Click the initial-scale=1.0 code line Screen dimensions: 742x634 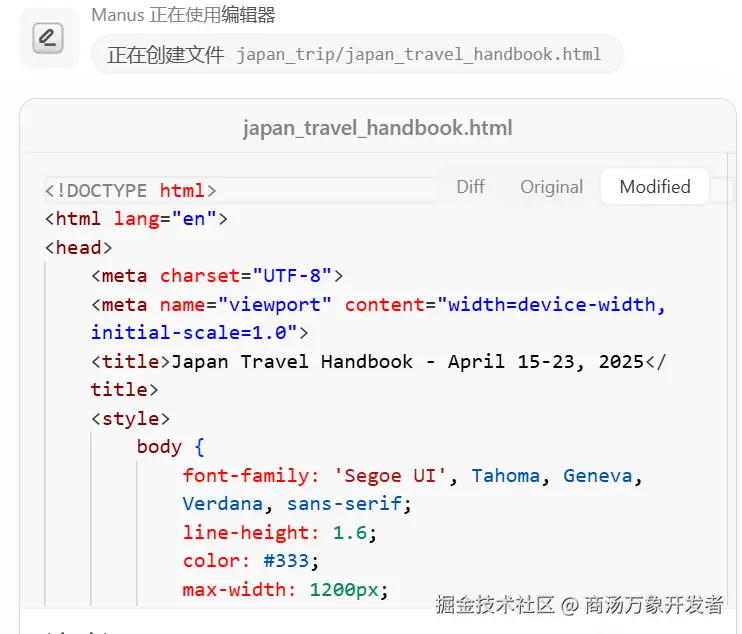(200, 333)
